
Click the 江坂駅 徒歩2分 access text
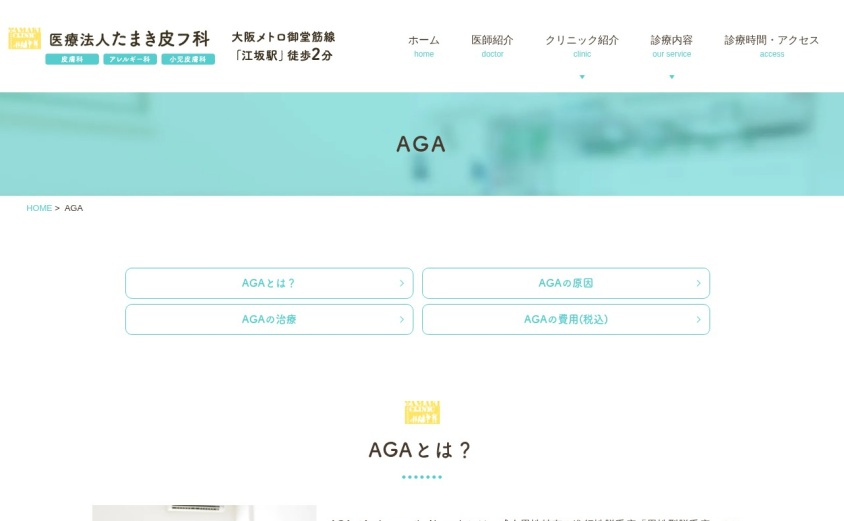(x=283, y=55)
